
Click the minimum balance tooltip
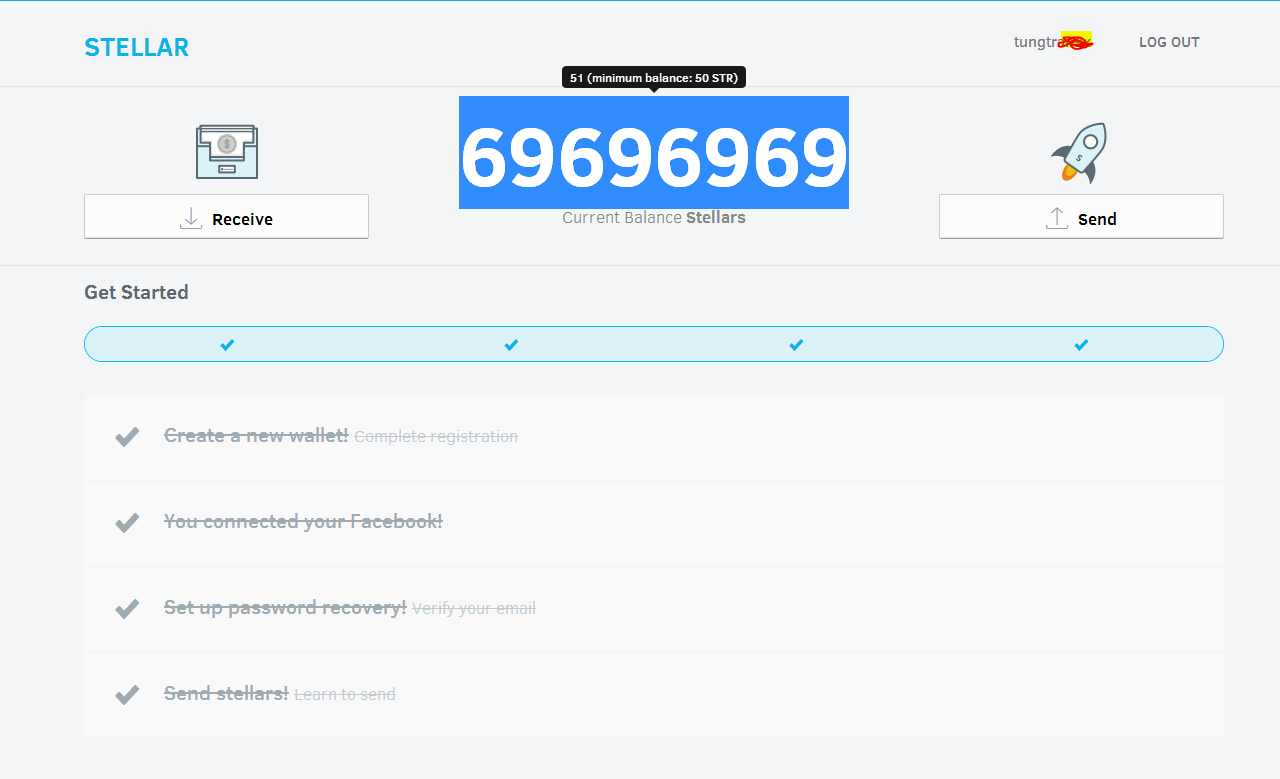[x=654, y=78]
